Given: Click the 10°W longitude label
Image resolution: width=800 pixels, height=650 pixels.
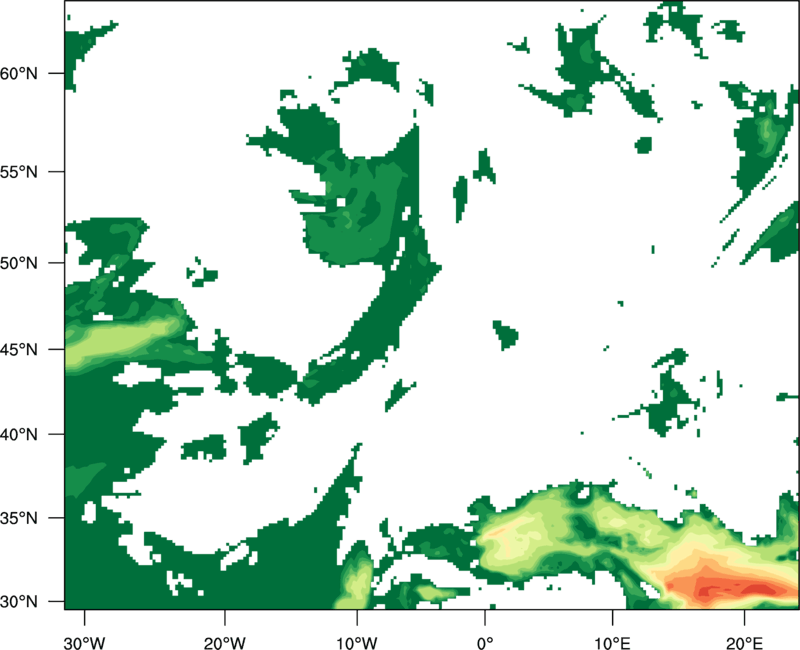Looking at the screenshot, I should coord(357,643).
